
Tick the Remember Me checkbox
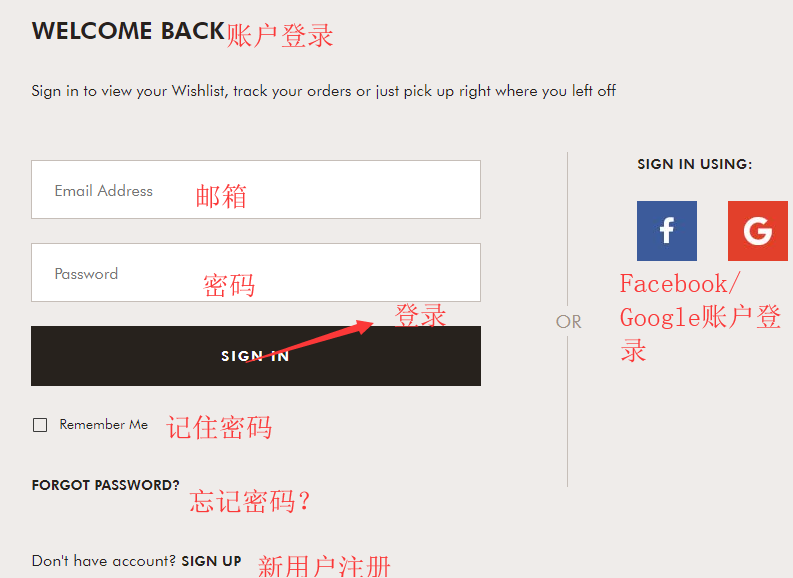pos(40,425)
